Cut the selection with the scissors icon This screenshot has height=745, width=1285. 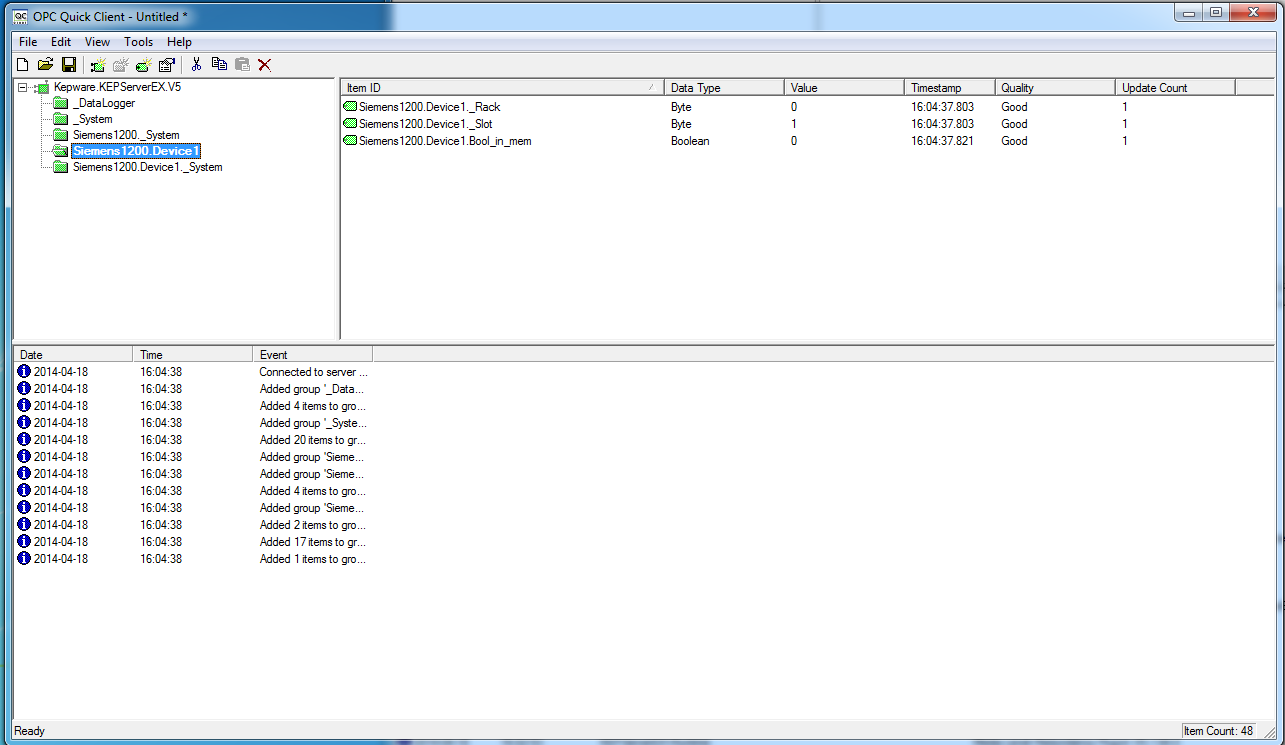click(x=197, y=65)
